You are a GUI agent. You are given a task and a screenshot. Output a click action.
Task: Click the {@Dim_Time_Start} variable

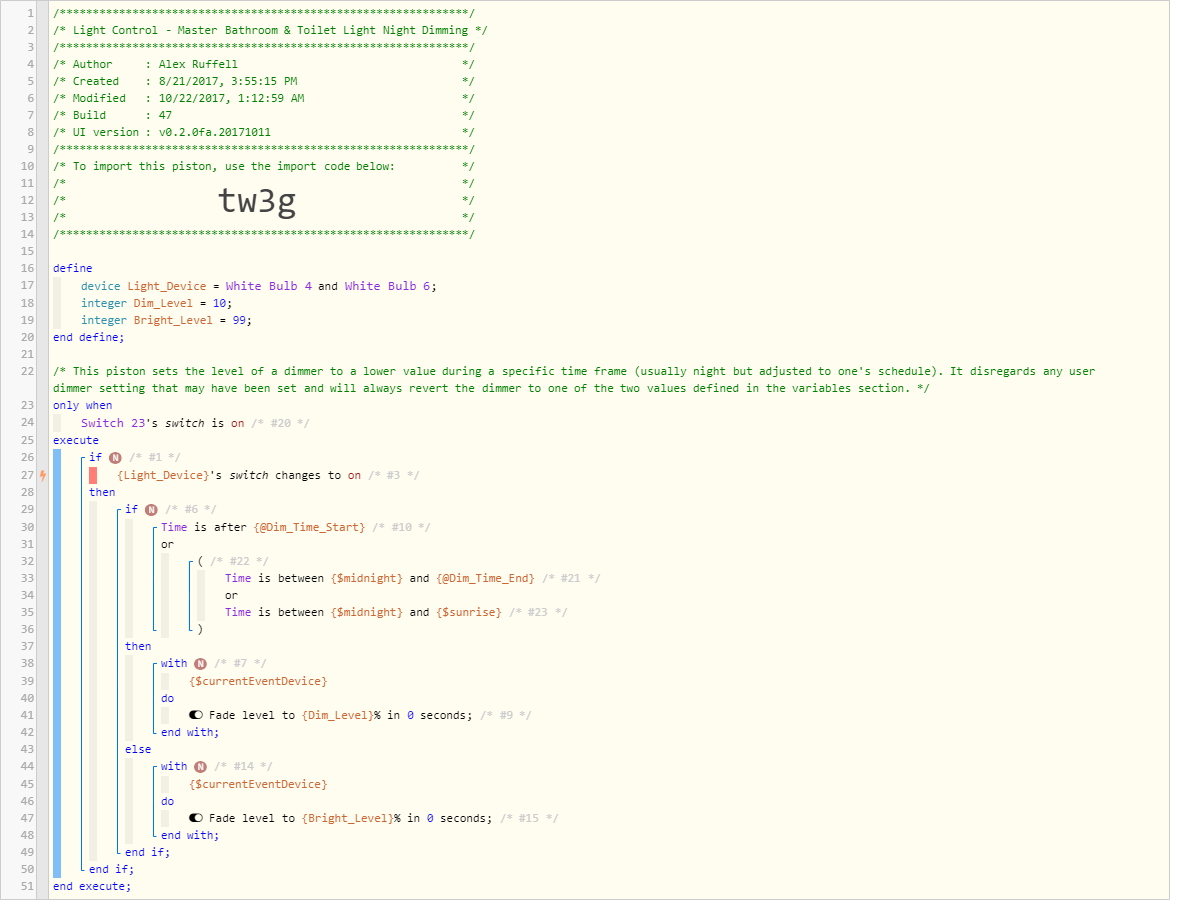pos(309,527)
